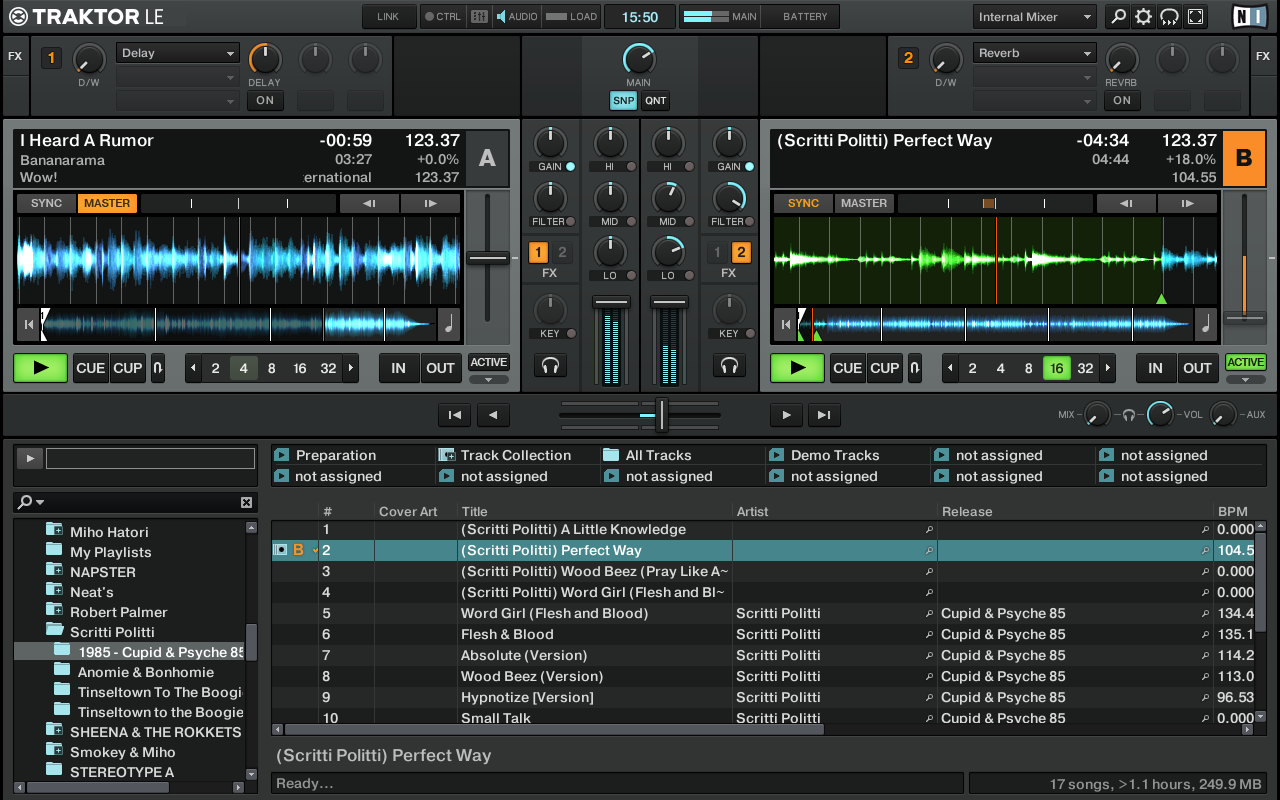Toggle SYNC on deck A
The width and height of the screenshot is (1280, 800).
[46, 203]
